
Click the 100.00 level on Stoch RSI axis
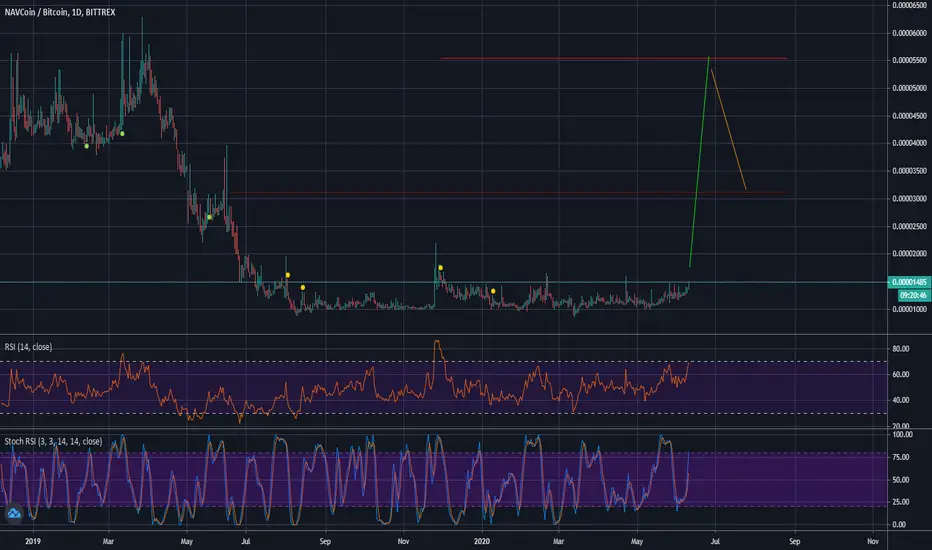pyautogui.click(x=902, y=435)
